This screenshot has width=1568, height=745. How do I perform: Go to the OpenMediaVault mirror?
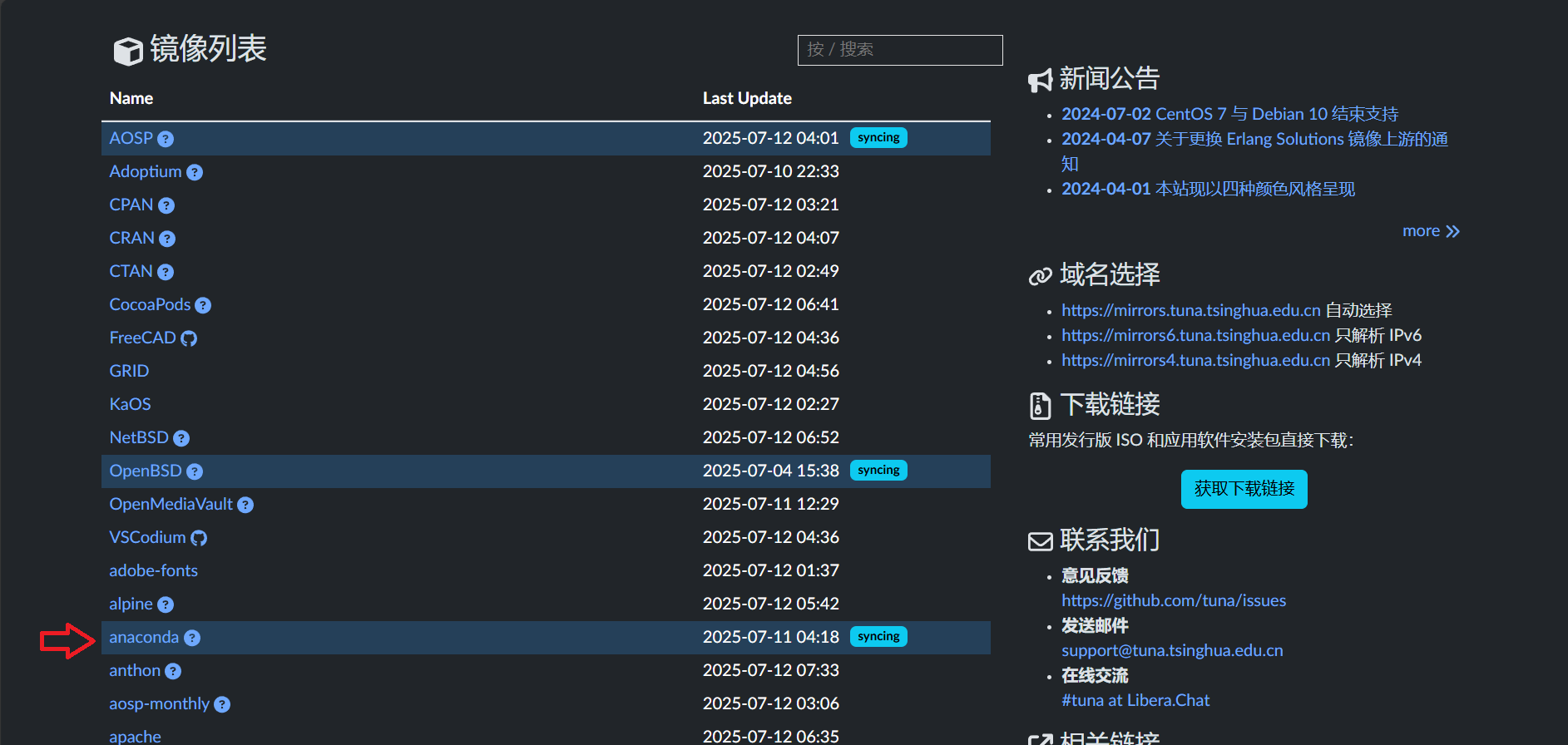click(x=171, y=504)
